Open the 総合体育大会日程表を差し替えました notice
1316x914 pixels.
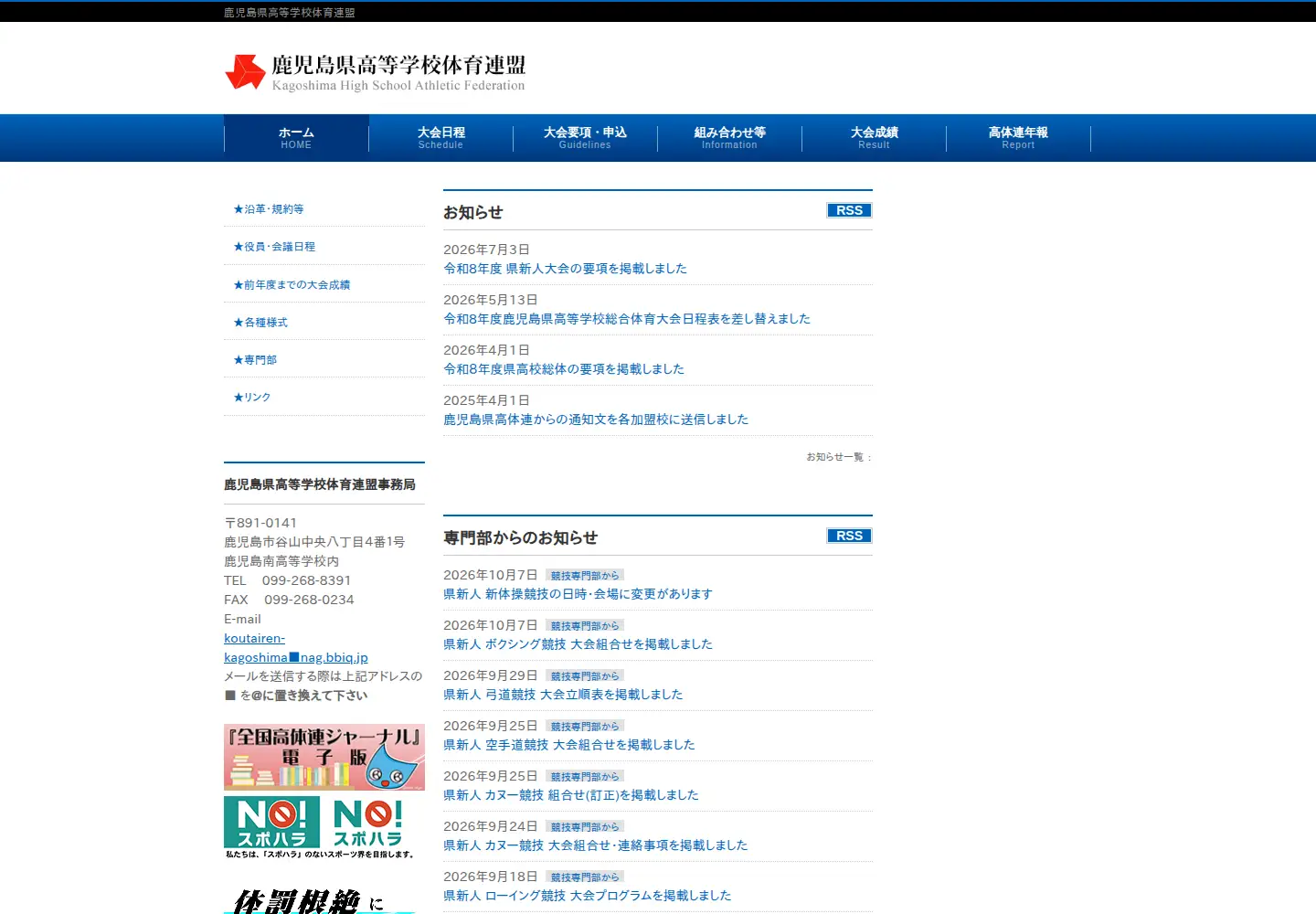tap(627, 319)
